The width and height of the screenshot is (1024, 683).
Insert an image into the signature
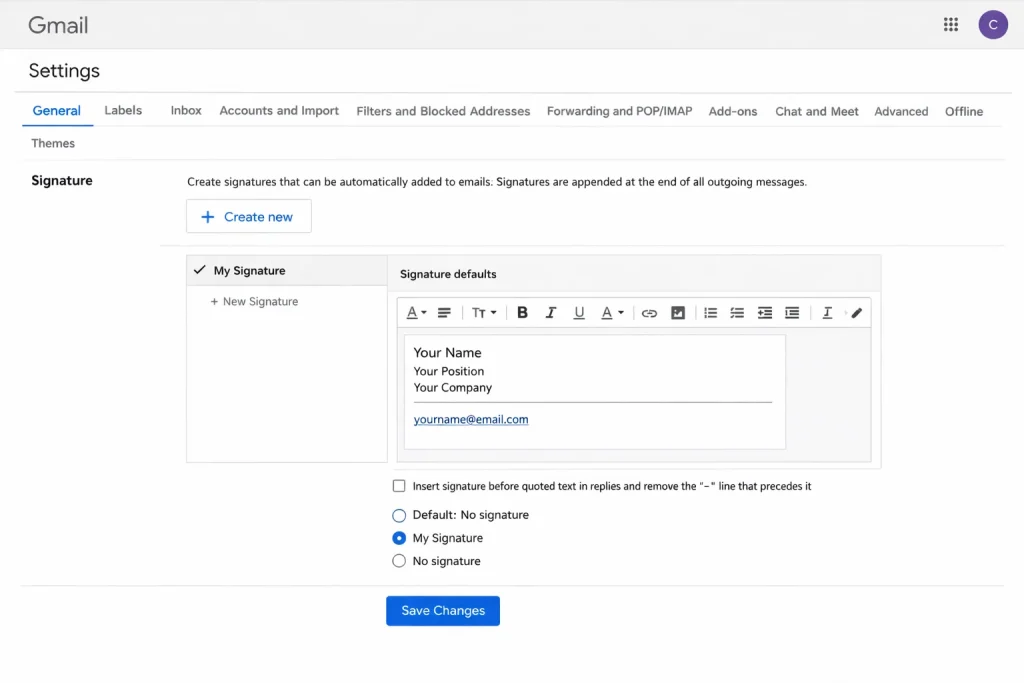coord(678,313)
